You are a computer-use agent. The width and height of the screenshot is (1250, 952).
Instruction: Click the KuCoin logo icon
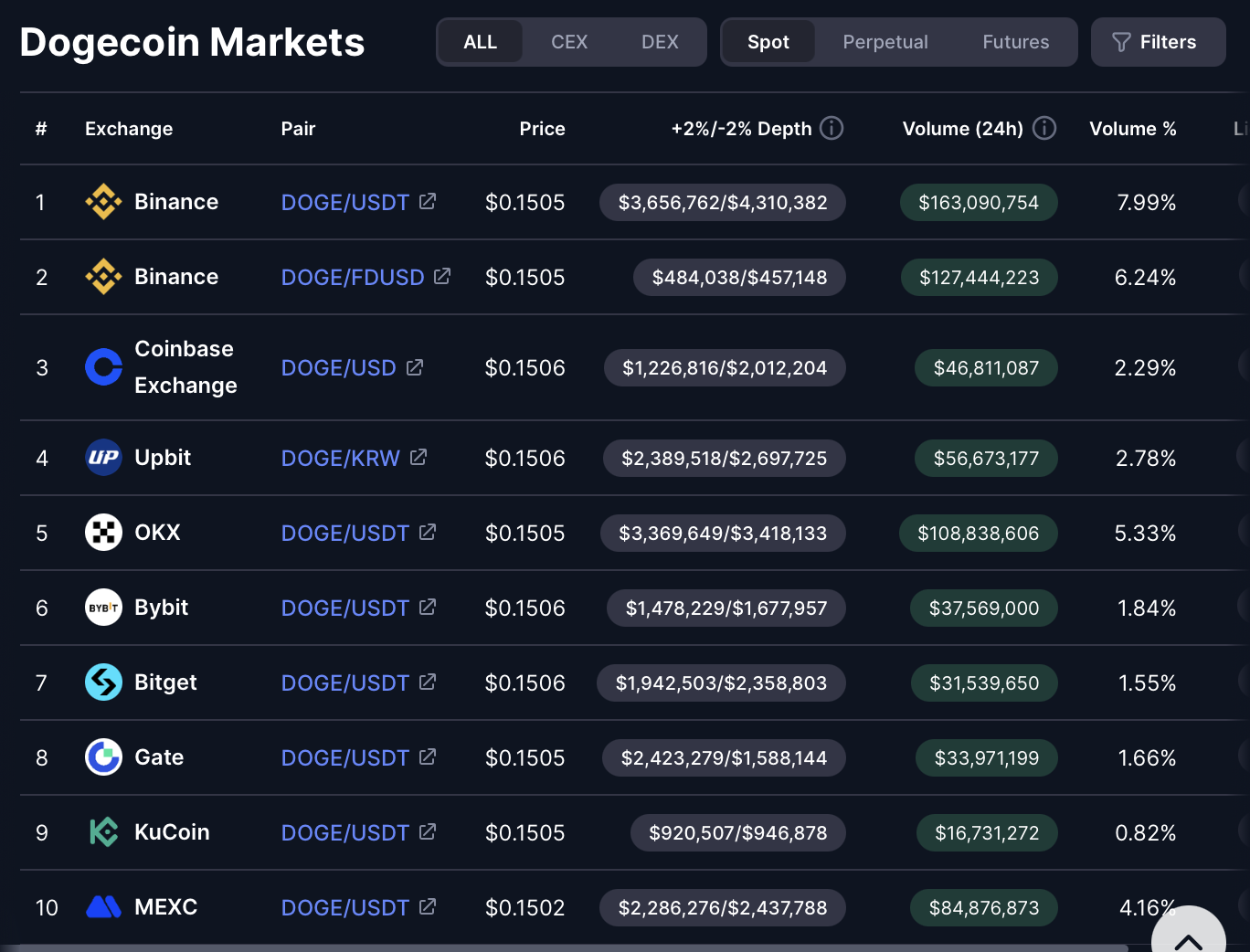pyautogui.click(x=103, y=832)
